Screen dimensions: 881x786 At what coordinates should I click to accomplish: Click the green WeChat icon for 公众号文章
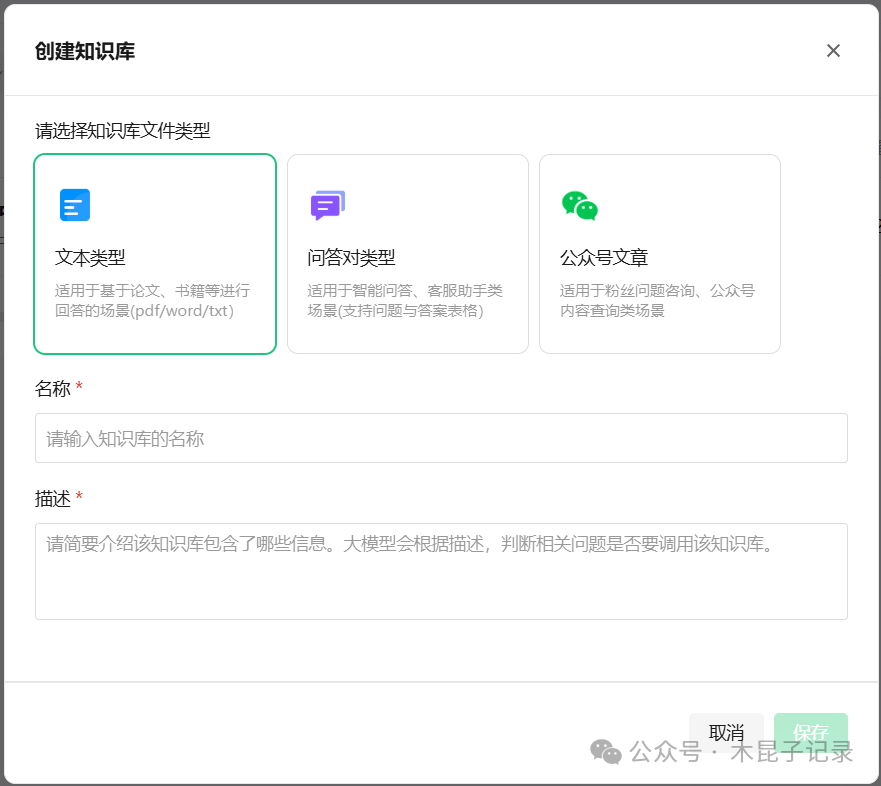pos(578,204)
